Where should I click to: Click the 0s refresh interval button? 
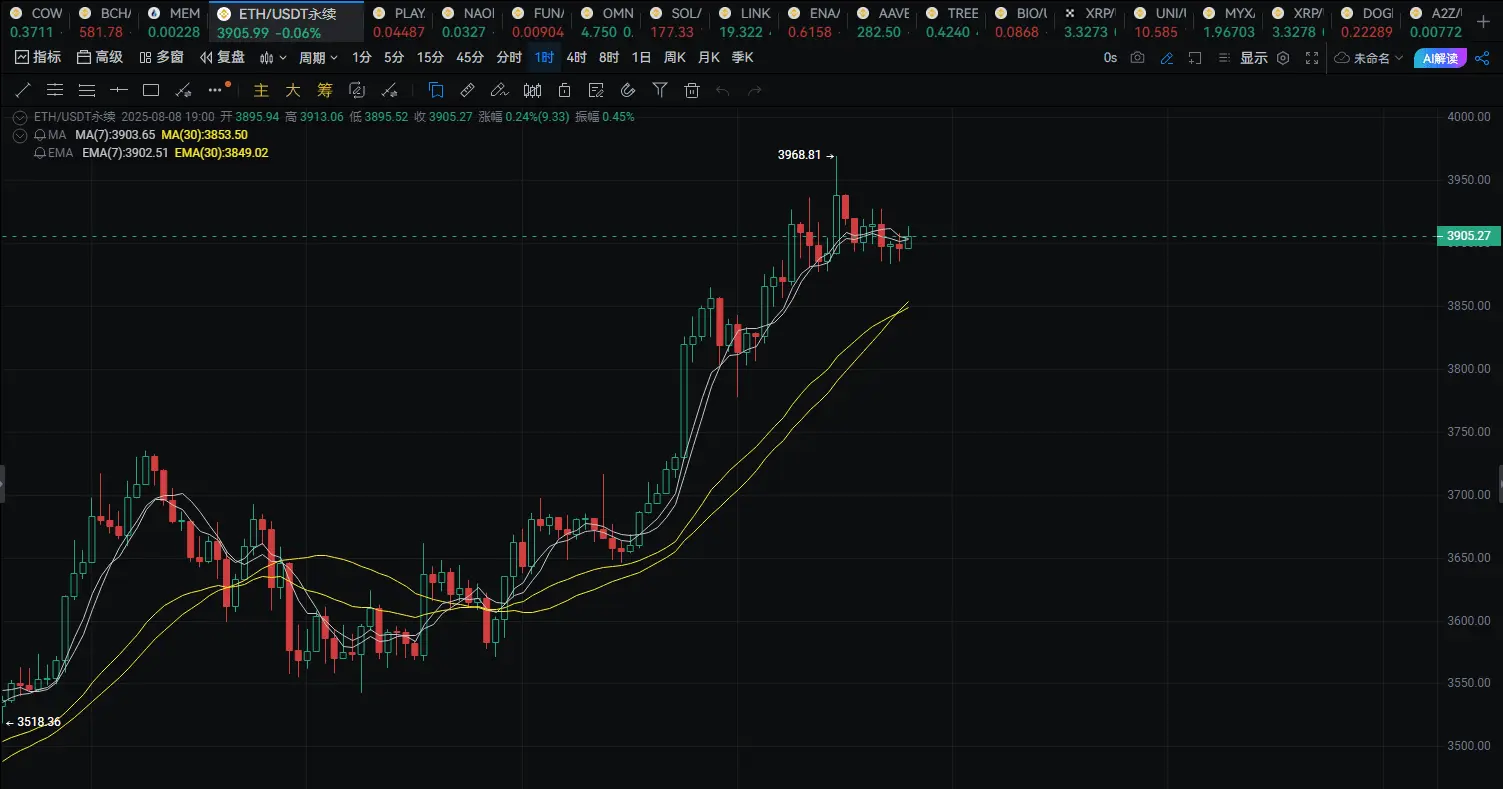point(1110,58)
